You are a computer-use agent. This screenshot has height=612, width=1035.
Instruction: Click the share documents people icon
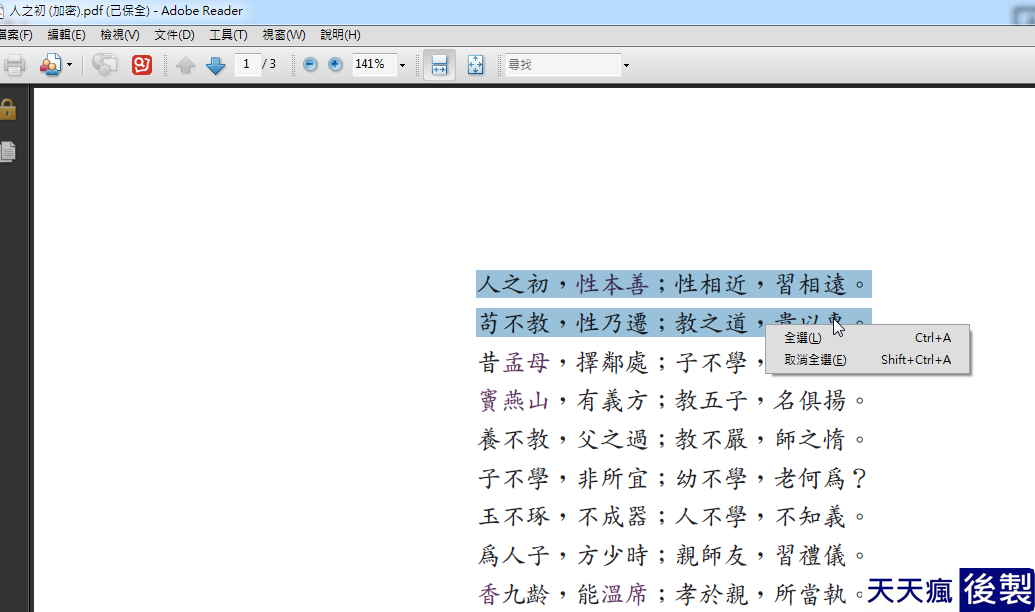[x=50, y=65]
